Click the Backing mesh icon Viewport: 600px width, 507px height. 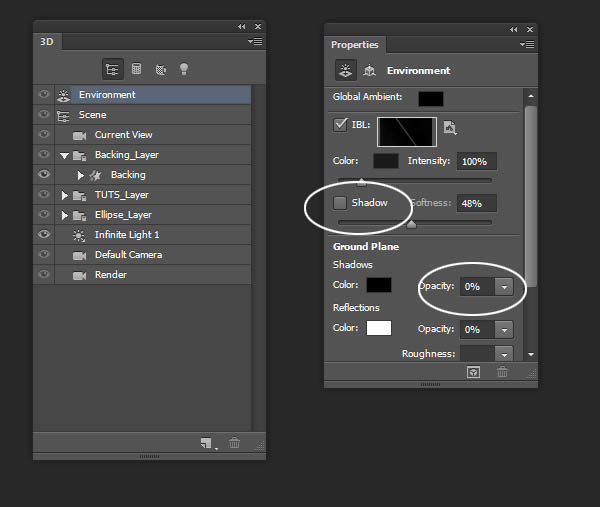[95, 175]
